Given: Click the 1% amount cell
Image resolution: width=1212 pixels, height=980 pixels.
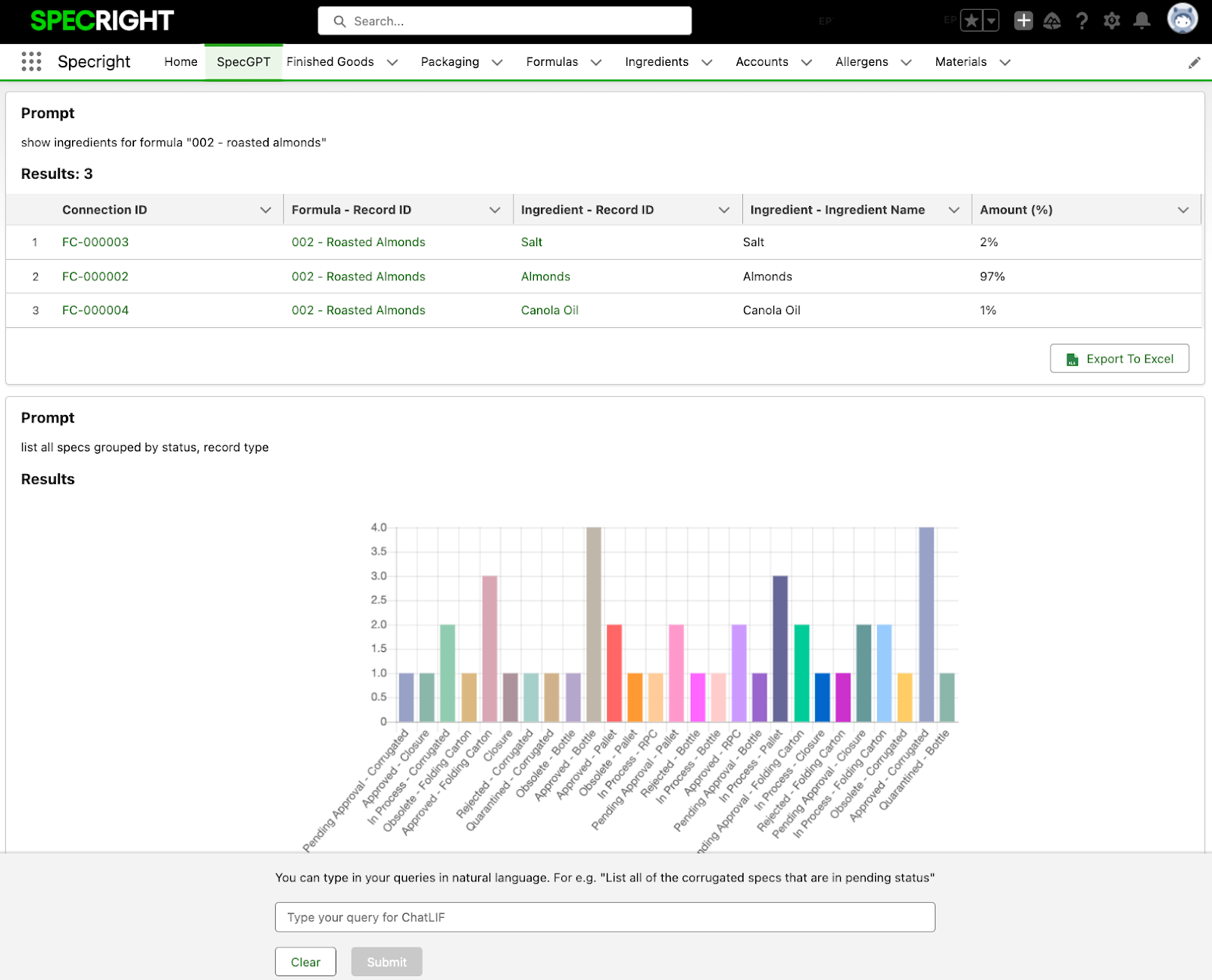Looking at the screenshot, I should 988,311.
